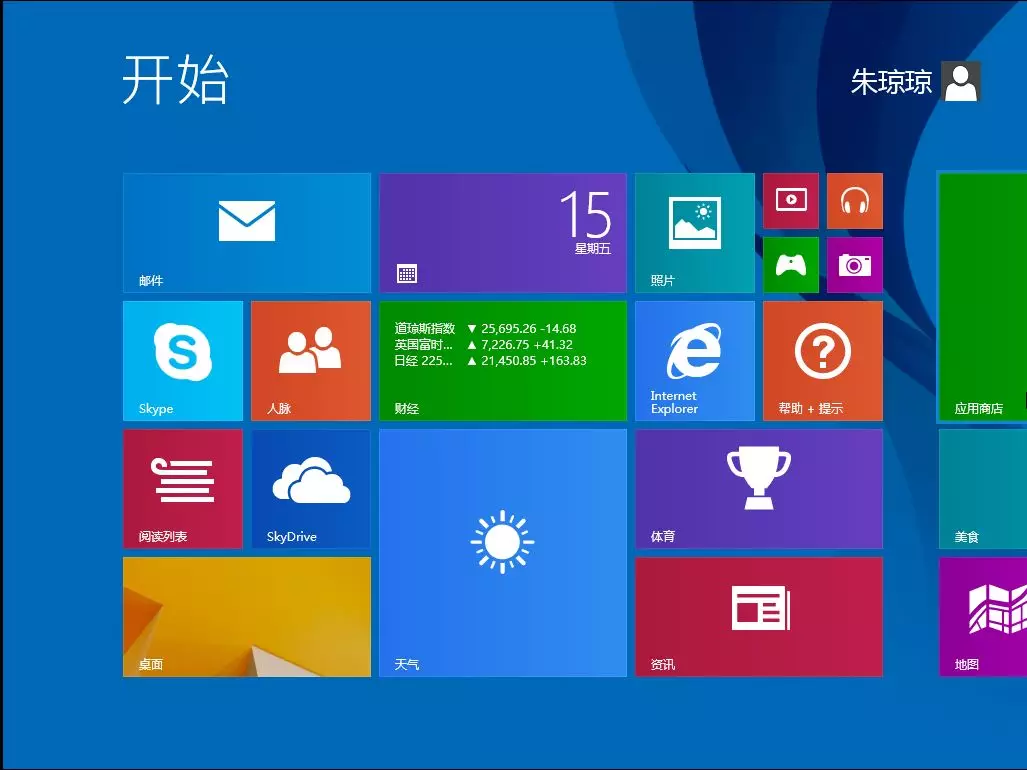Viewport: 1027px width, 770px height.
Task: Click the 开始 Start heading
Action: tap(176, 79)
